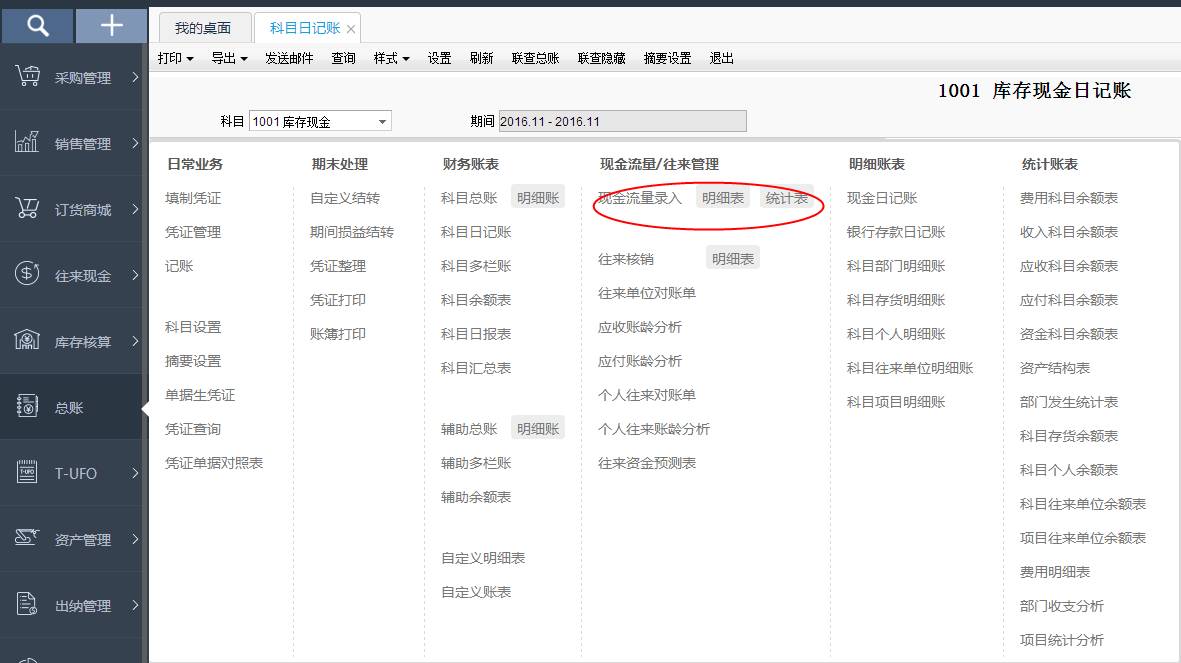Click the 期间 date range field
This screenshot has width=1181, height=663.
pyautogui.click(x=620, y=120)
